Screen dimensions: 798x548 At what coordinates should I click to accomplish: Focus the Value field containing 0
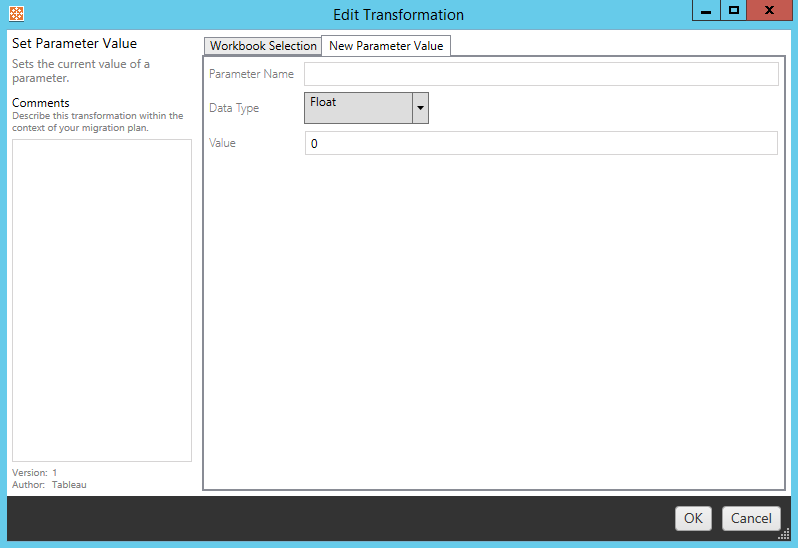click(x=540, y=143)
